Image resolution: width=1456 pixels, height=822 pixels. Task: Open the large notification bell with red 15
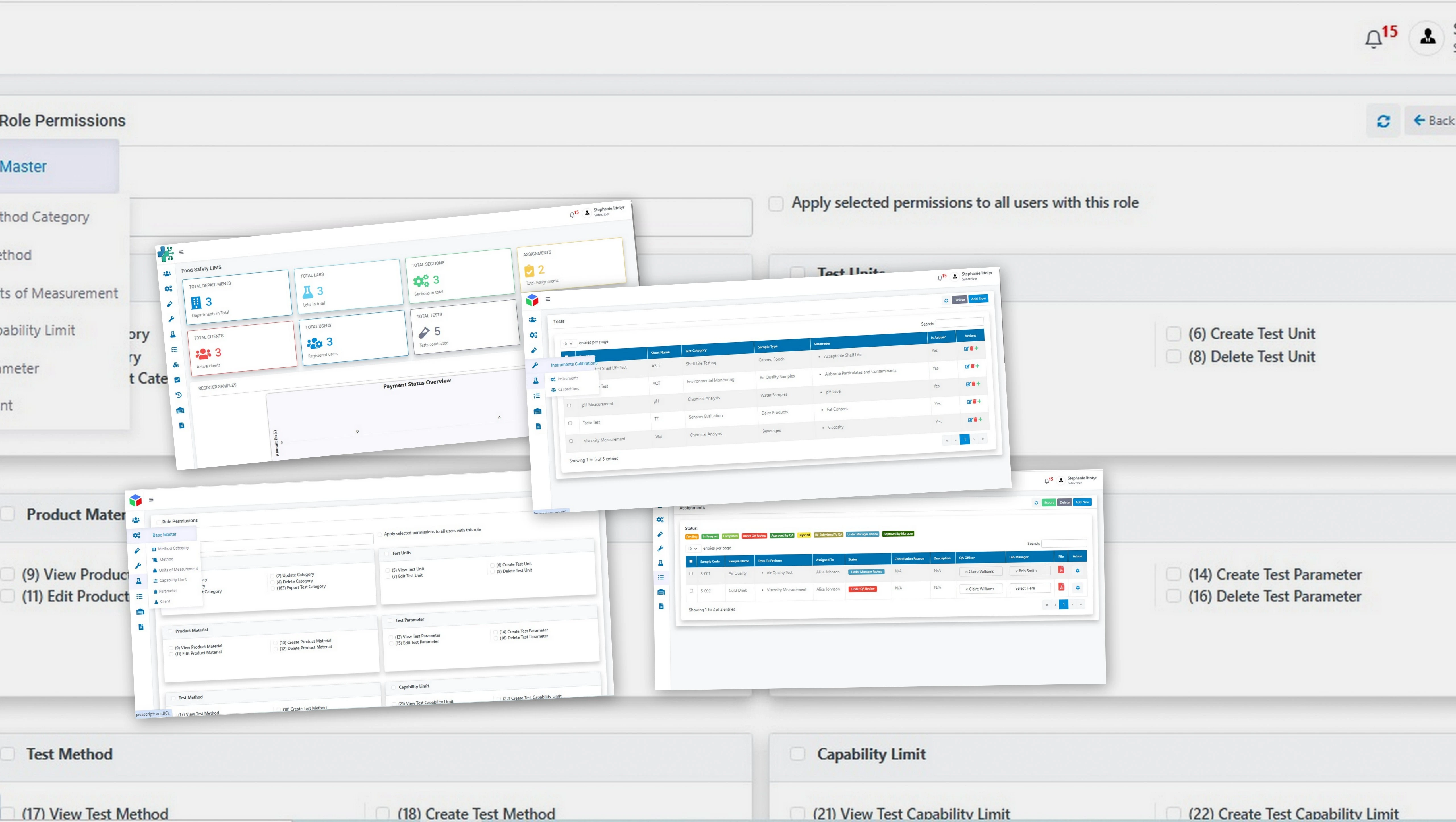(x=1374, y=39)
